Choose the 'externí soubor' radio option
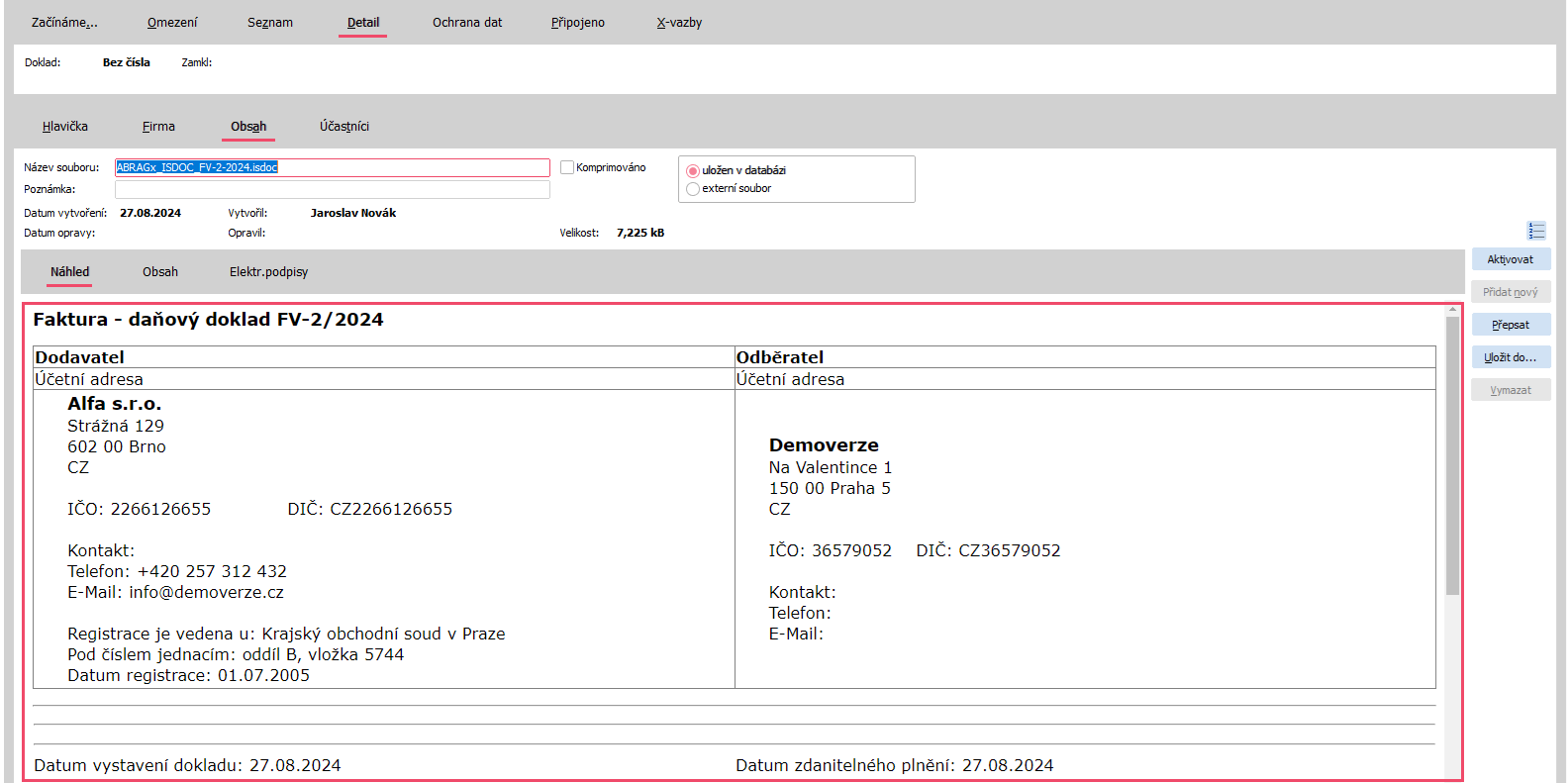The image size is (1568, 783). point(693,189)
